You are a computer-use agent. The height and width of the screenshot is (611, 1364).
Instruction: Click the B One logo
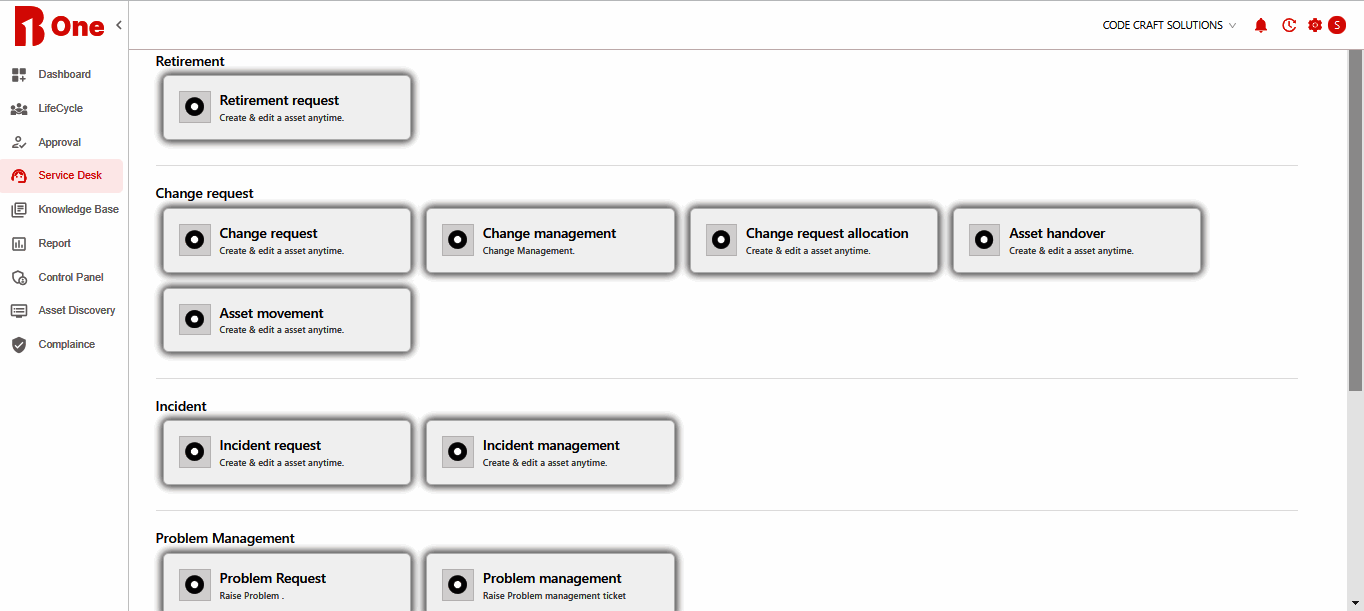(x=59, y=27)
